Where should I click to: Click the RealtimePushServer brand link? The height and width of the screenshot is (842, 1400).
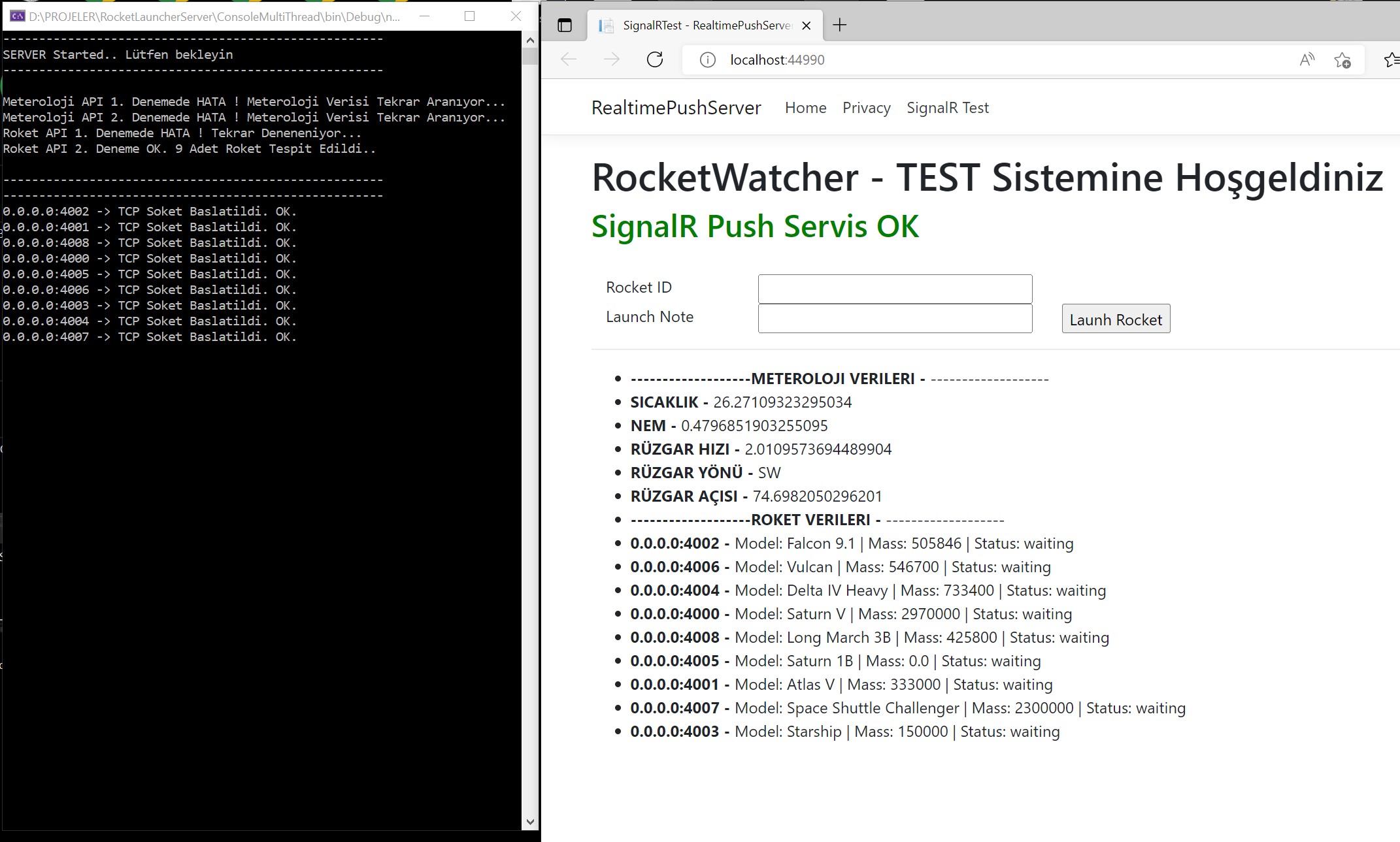point(676,108)
